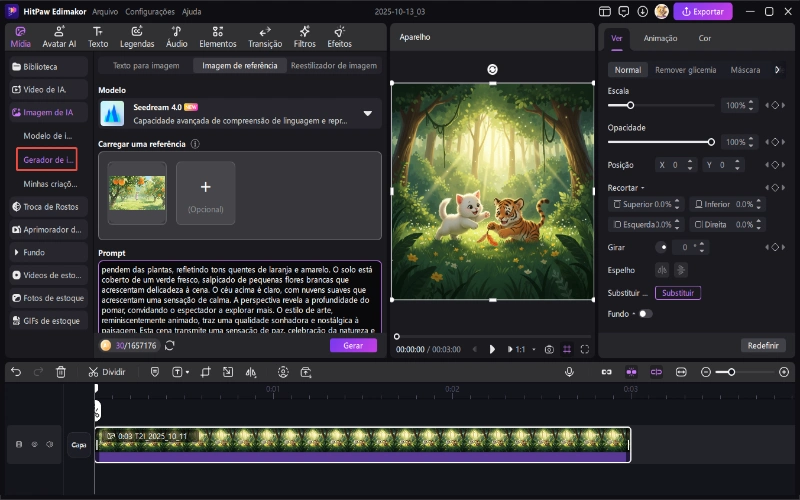This screenshot has width=800, height=500.
Task: Expand the Fundo sidebar section
Action: tap(15, 252)
